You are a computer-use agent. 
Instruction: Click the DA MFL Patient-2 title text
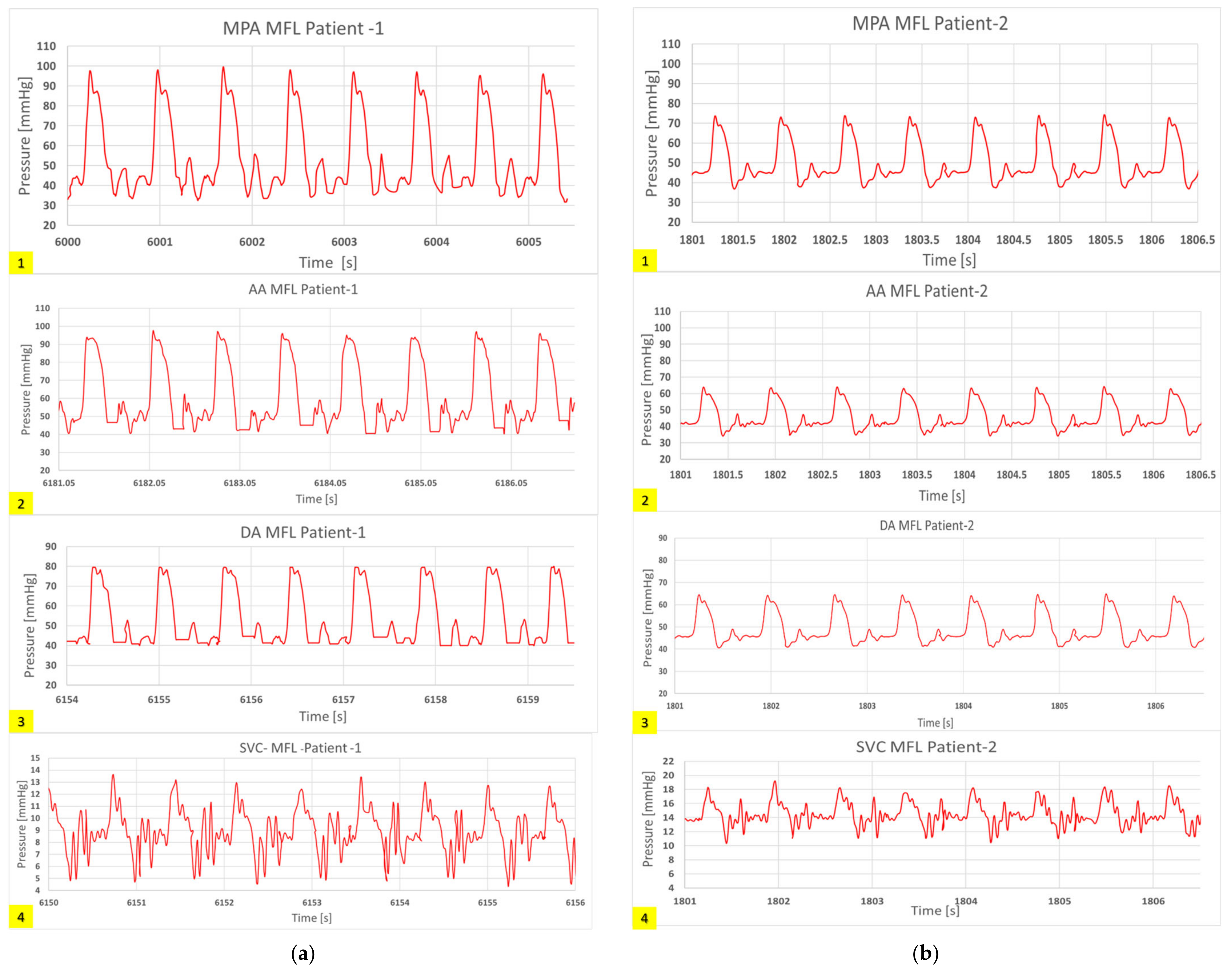coord(926,526)
